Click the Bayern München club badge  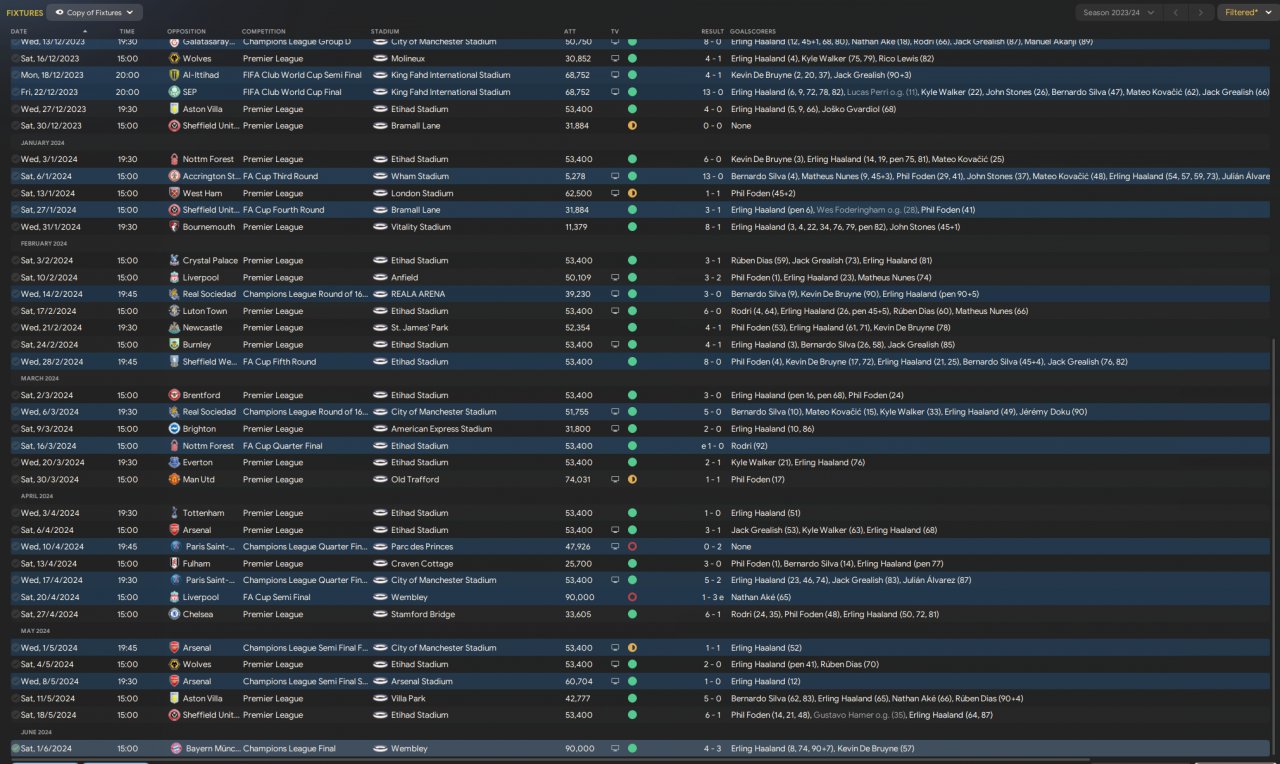[x=175, y=748]
